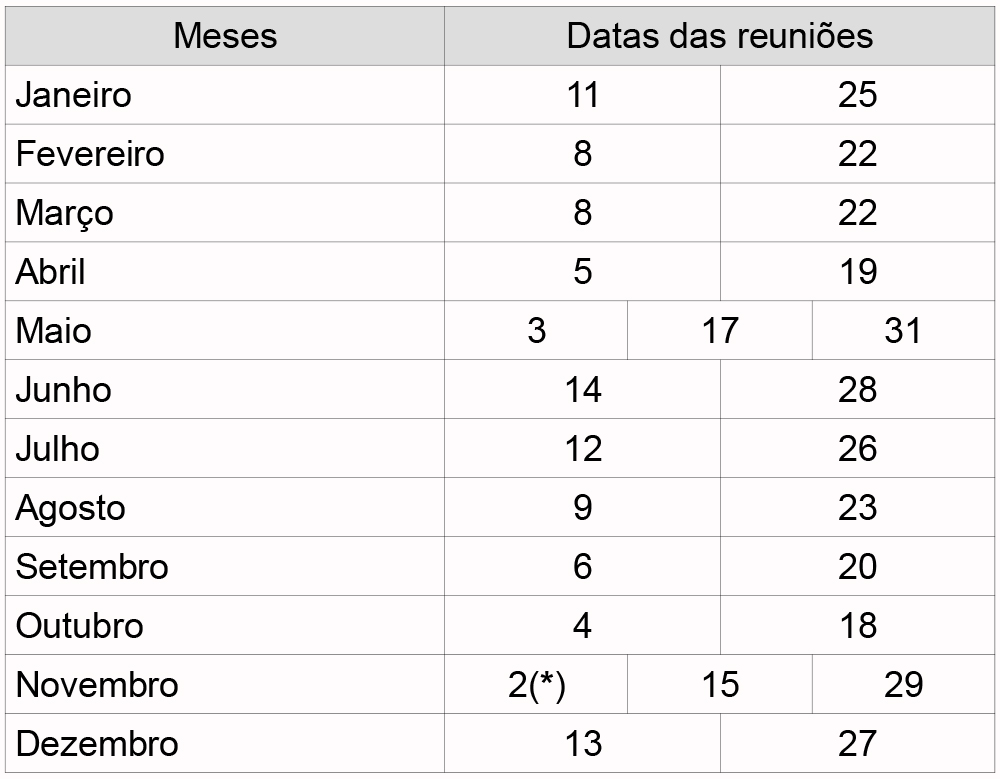
Task: Click date 4 in Outubro row
Action: click(582, 625)
